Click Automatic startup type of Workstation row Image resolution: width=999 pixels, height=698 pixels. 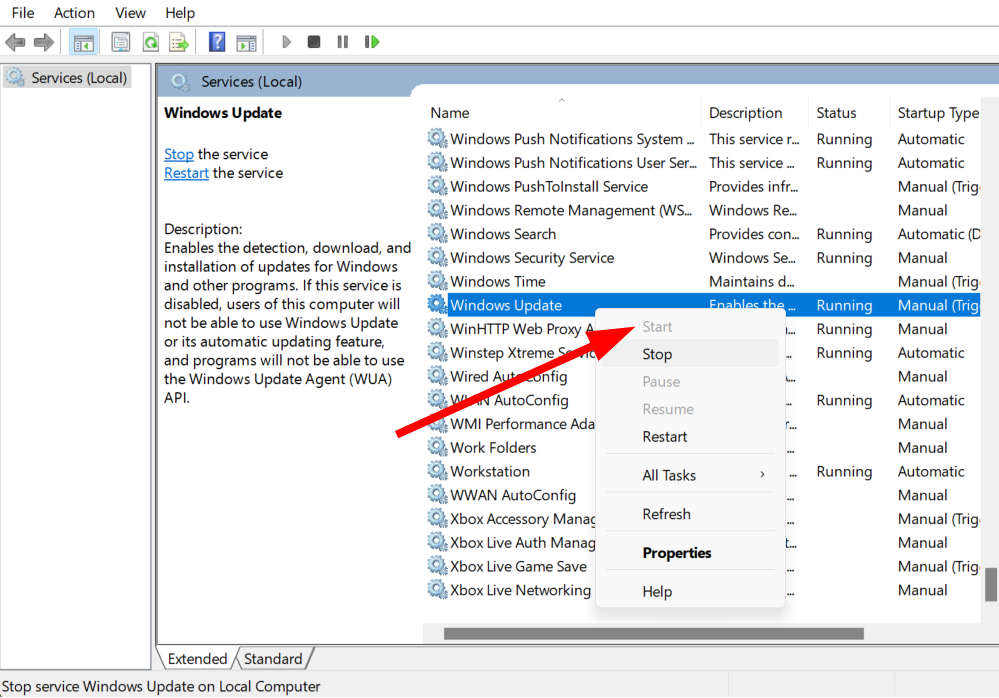pyautogui.click(x=931, y=471)
